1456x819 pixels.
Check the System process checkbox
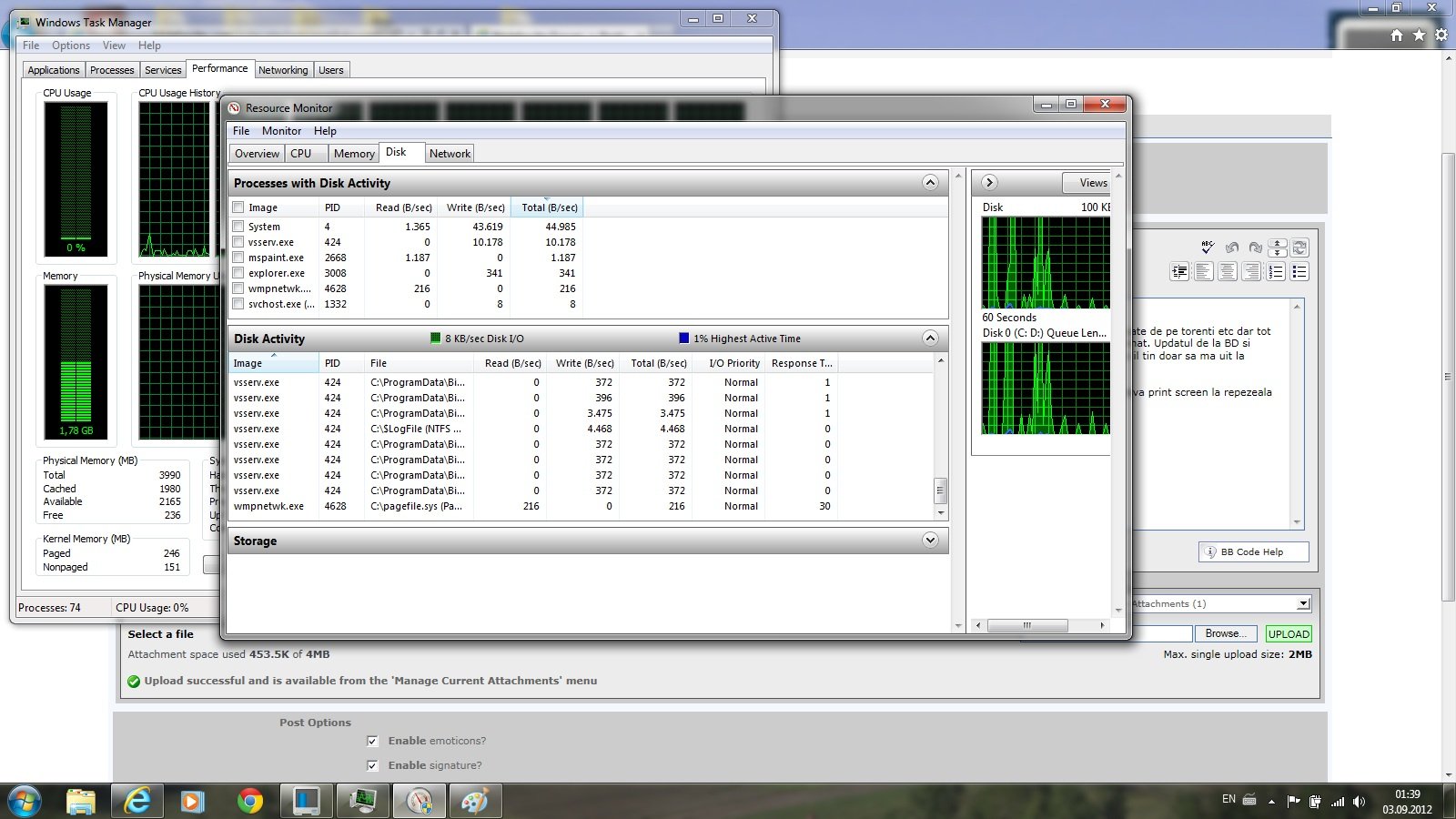(x=238, y=227)
